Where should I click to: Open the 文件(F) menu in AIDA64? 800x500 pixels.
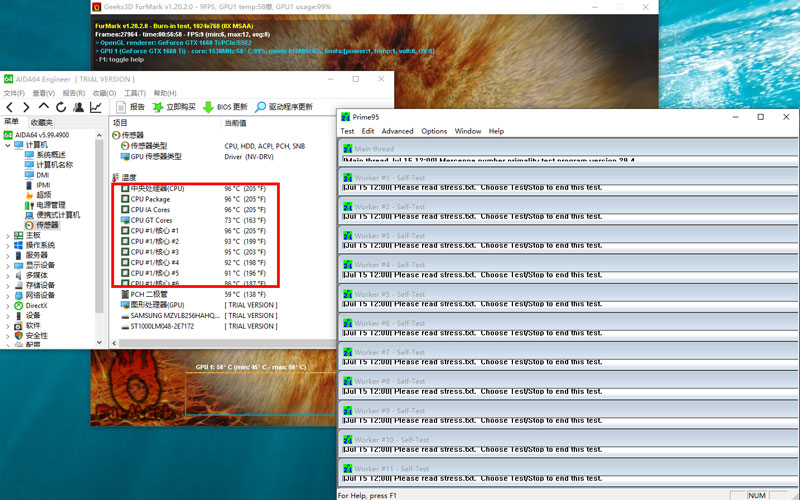tap(14, 93)
